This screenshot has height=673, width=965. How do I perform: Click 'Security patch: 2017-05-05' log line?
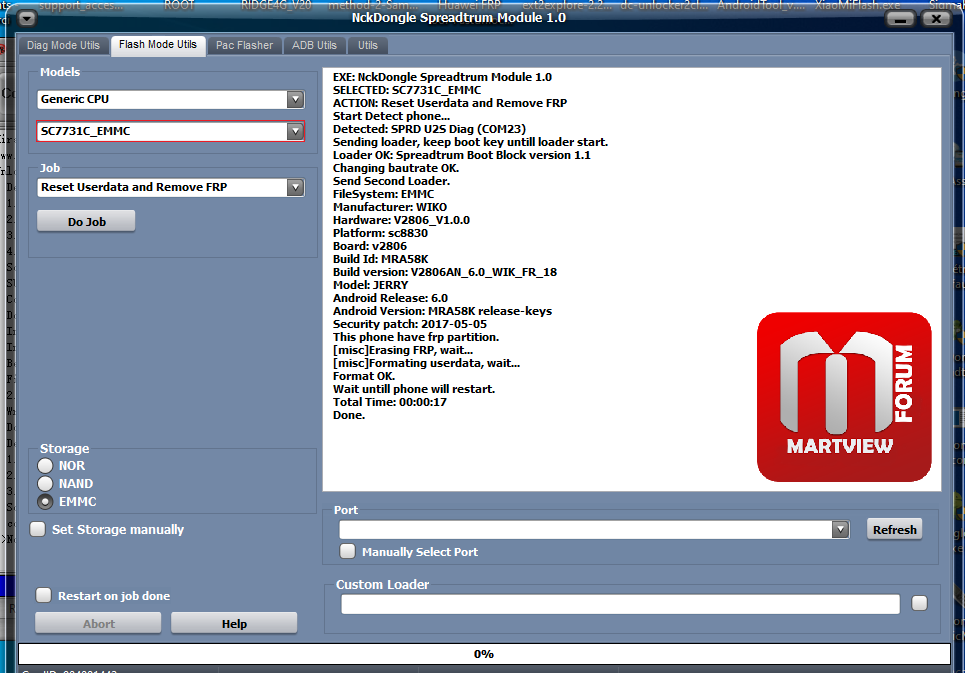[x=410, y=324]
